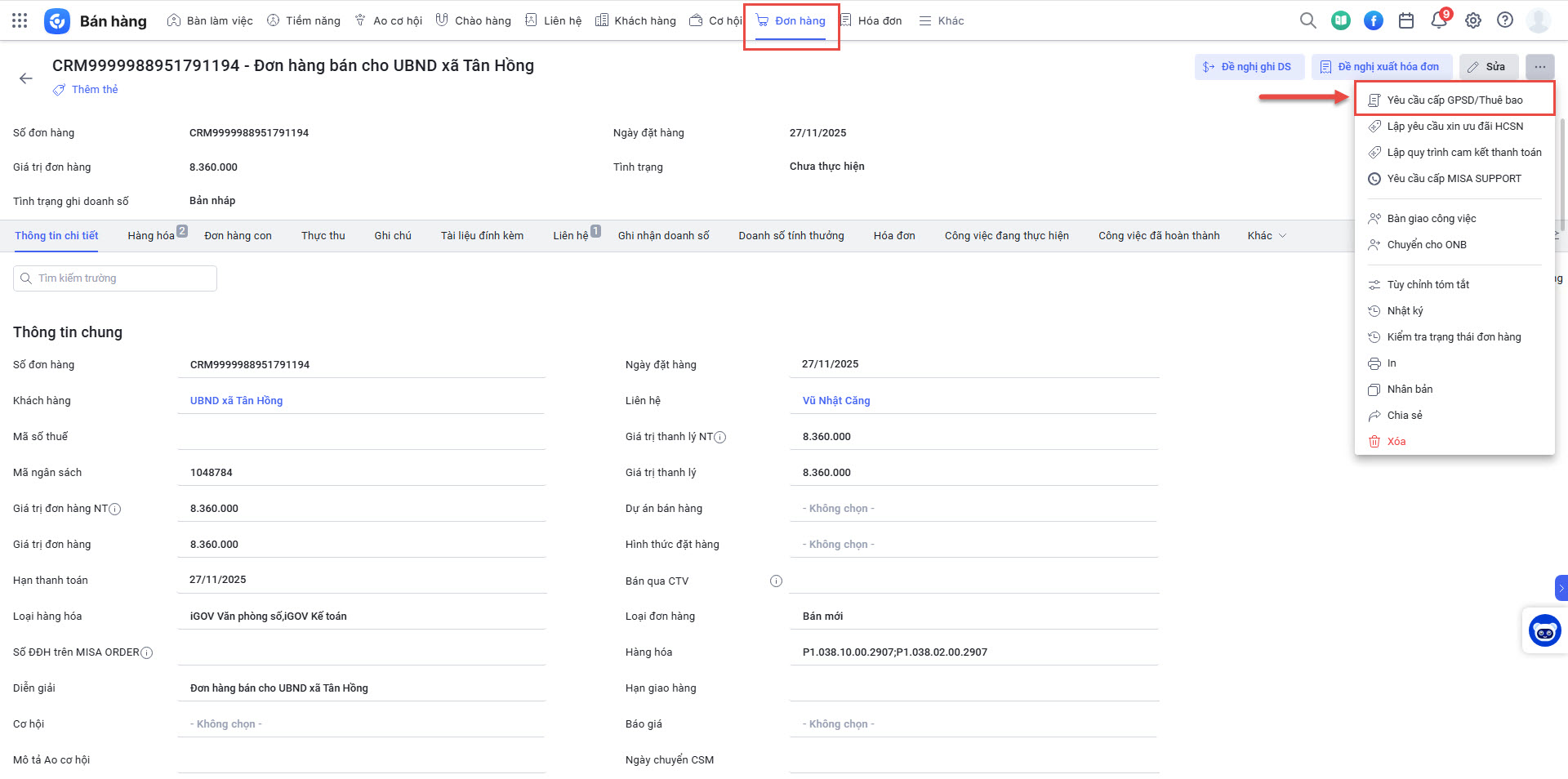Open the Hình thức đặt hàng dropdown
Image resolution: width=1568 pixels, height=779 pixels.
(972, 545)
